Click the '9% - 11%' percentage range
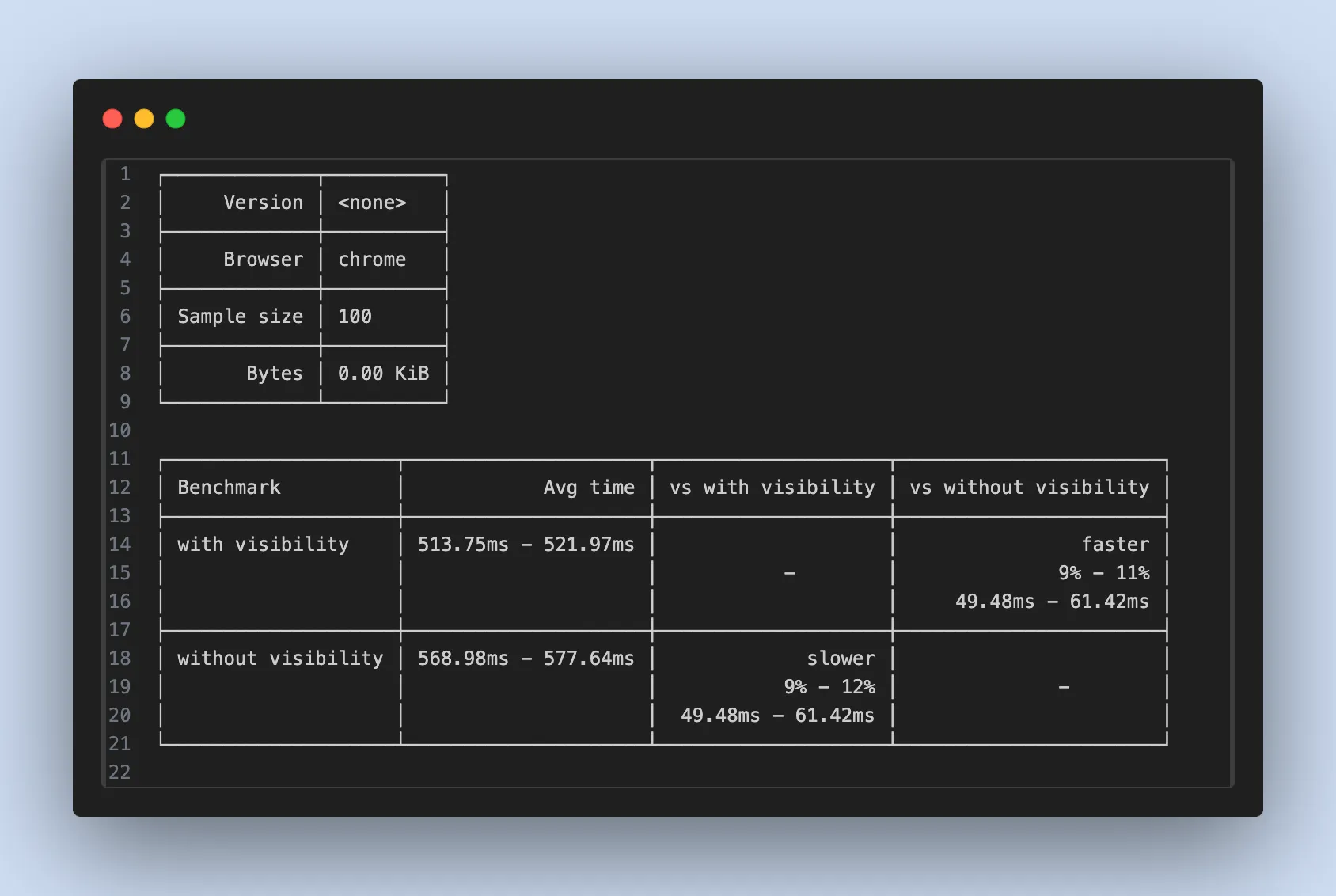 [x=1104, y=573]
